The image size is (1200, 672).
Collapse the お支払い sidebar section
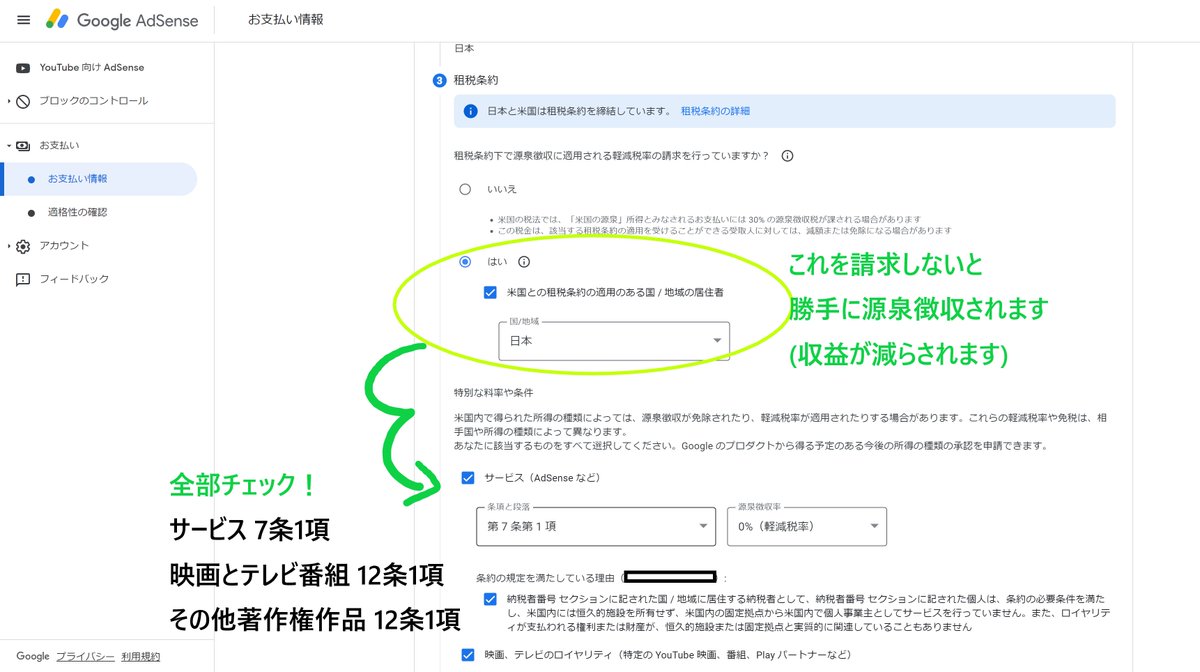(x=9, y=145)
